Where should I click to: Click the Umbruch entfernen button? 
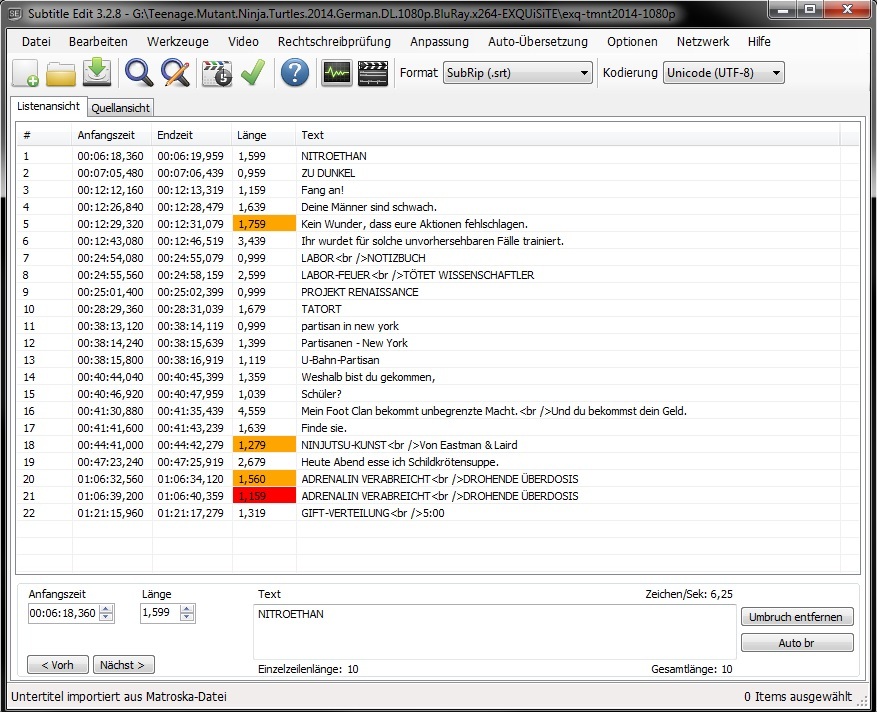pos(797,617)
